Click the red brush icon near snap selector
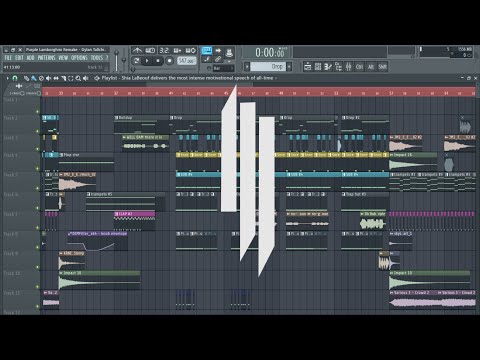This screenshot has height=360, width=480. tap(207, 59)
